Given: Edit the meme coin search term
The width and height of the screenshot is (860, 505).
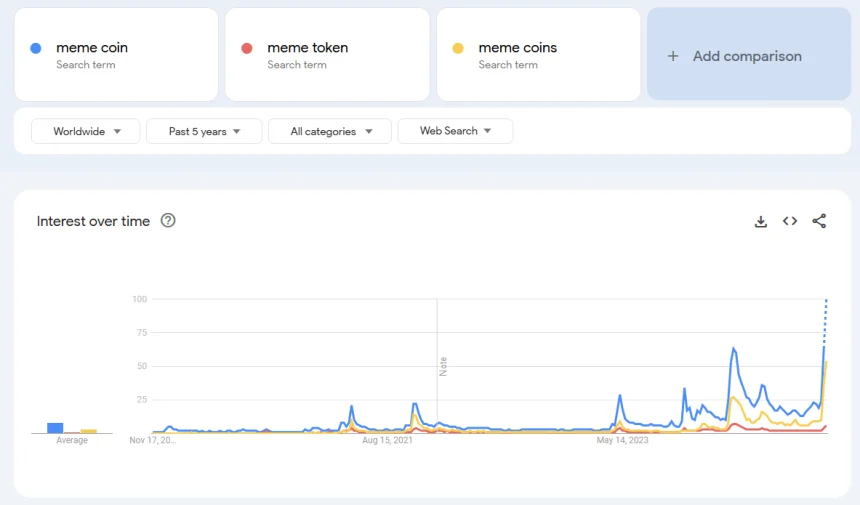Looking at the screenshot, I should 92,48.
